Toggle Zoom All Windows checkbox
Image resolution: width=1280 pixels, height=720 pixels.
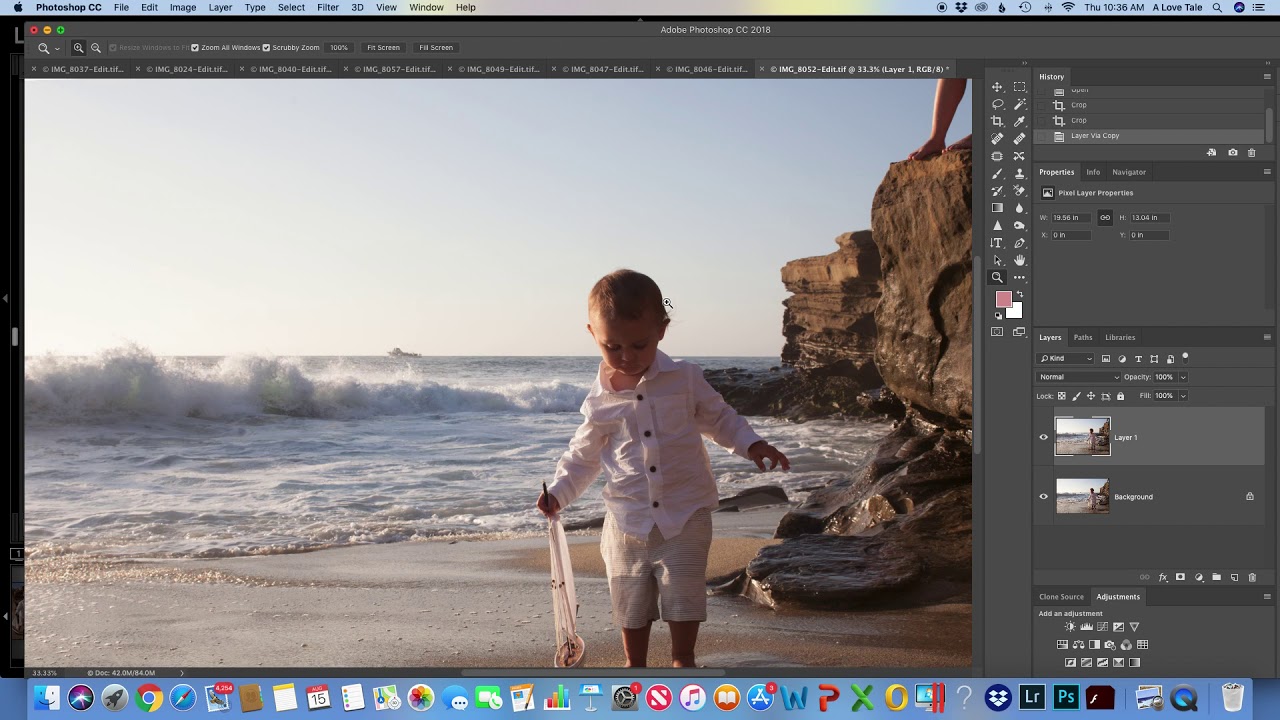pos(195,47)
